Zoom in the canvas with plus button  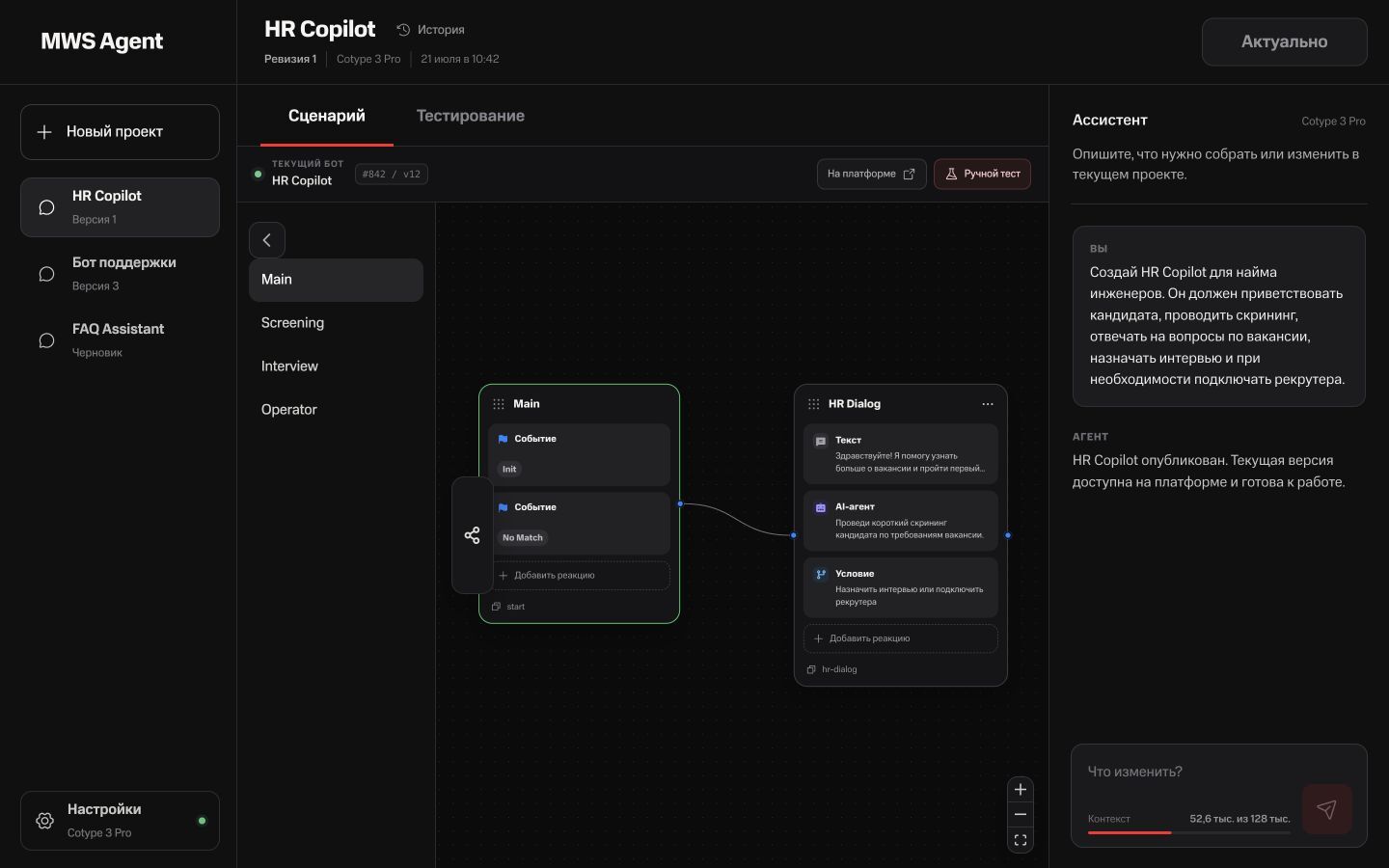click(x=1021, y=790)
